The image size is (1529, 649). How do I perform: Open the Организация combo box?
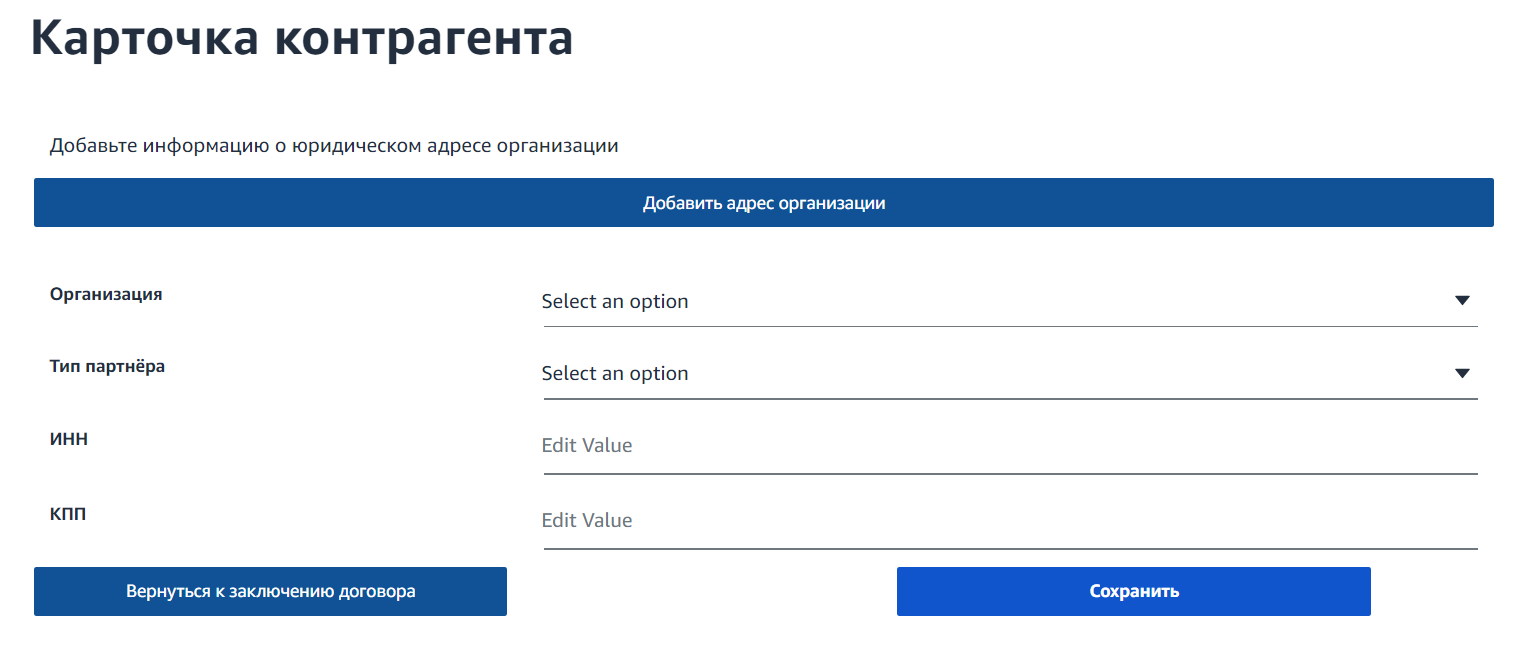point(1010,301)
